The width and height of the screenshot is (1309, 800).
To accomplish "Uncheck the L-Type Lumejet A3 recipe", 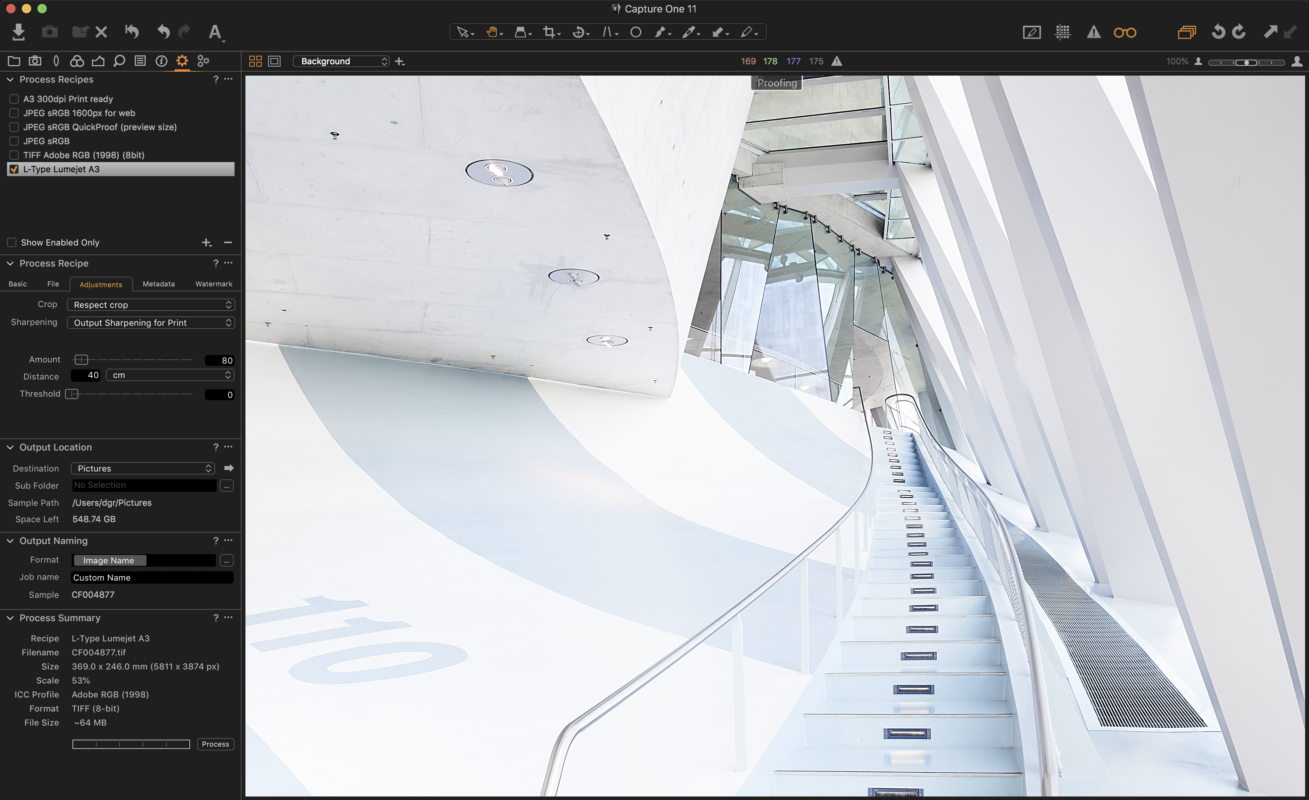I will (13, 168).
